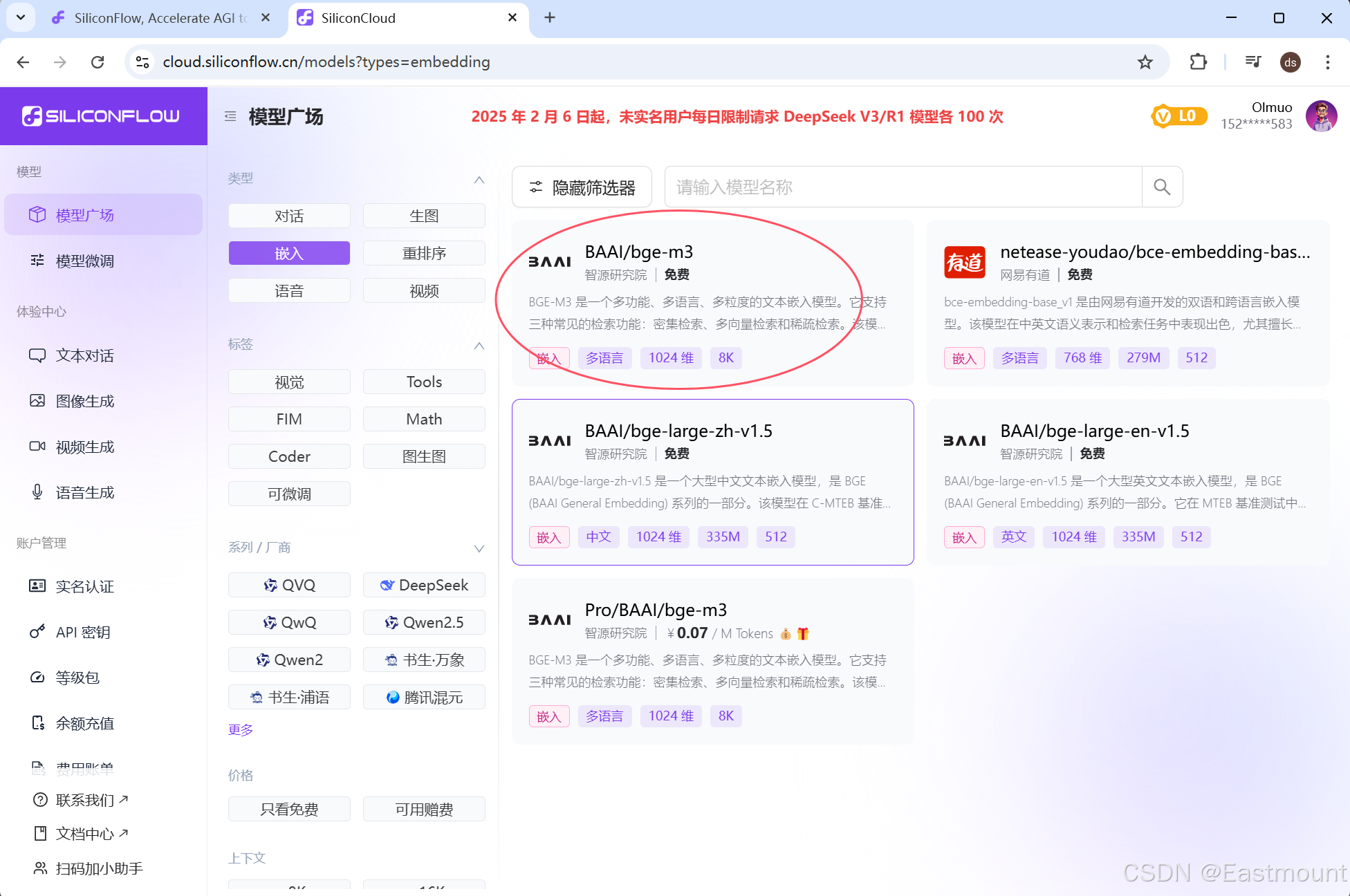Open new browser tab
Viewport: 1350px width, 896px height.
click(550, 18)
